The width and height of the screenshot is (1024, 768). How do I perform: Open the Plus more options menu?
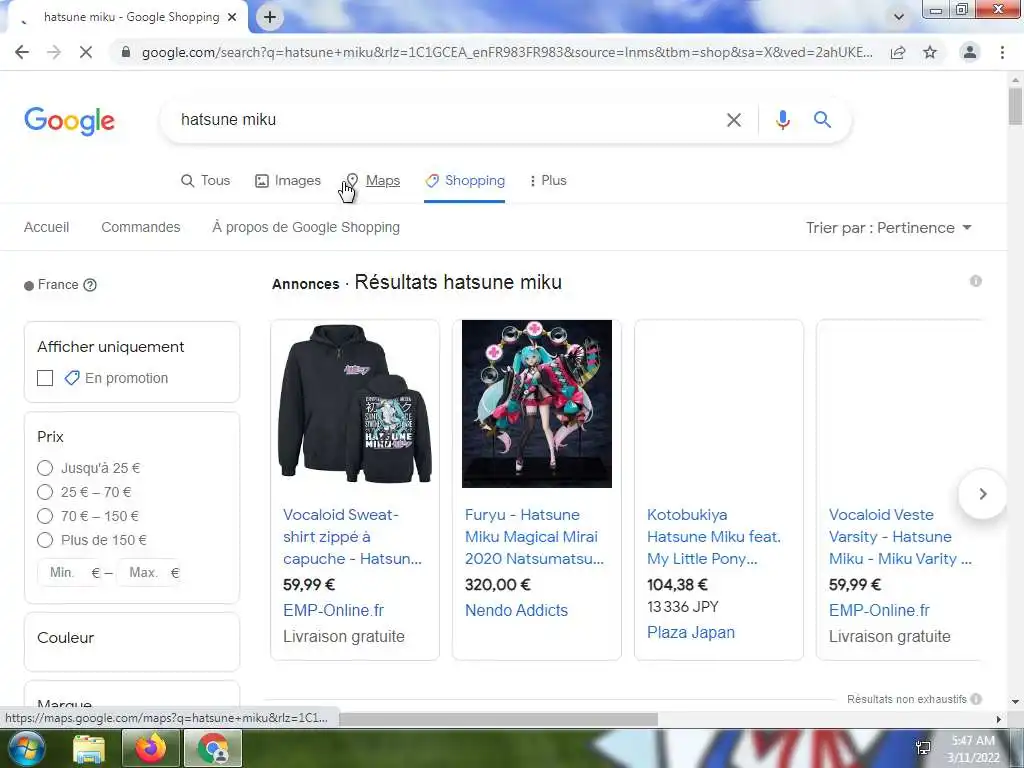click(x=547, y=180)
